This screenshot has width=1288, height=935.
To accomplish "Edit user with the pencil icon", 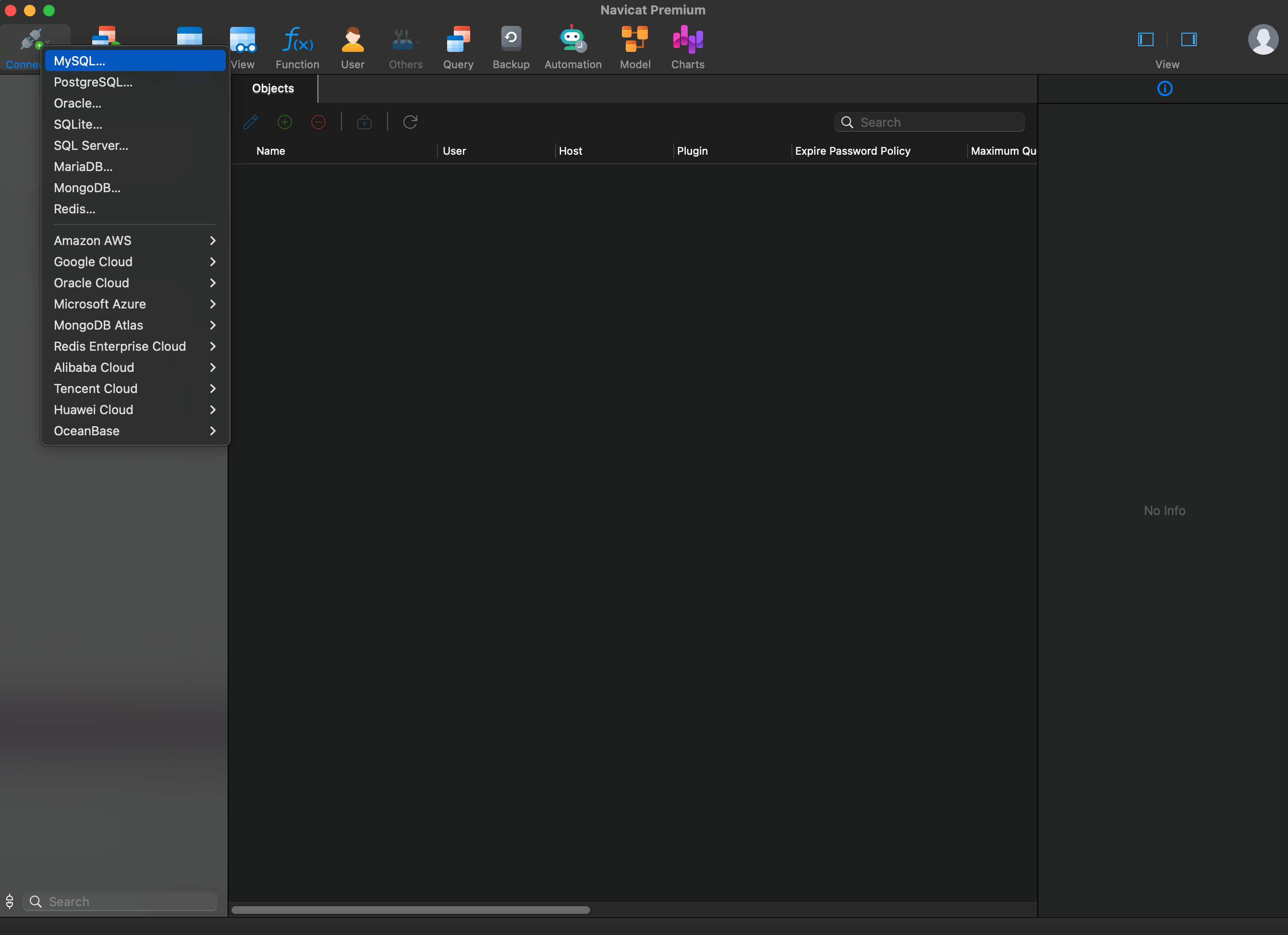I will click(251, 122).
